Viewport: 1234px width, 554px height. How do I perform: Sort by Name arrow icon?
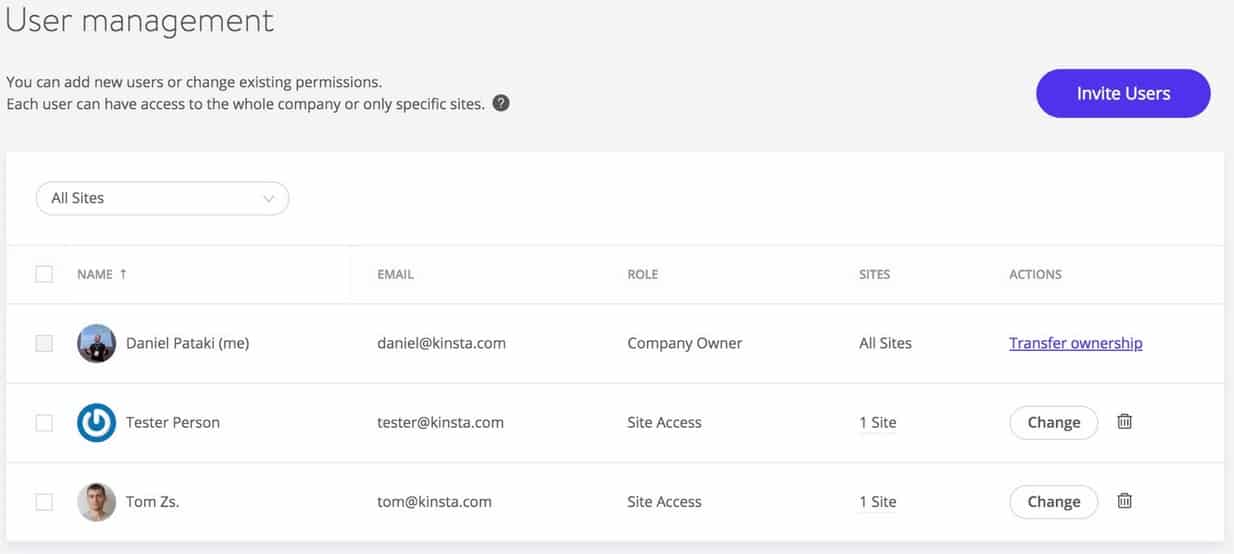[x=123, y=274]
